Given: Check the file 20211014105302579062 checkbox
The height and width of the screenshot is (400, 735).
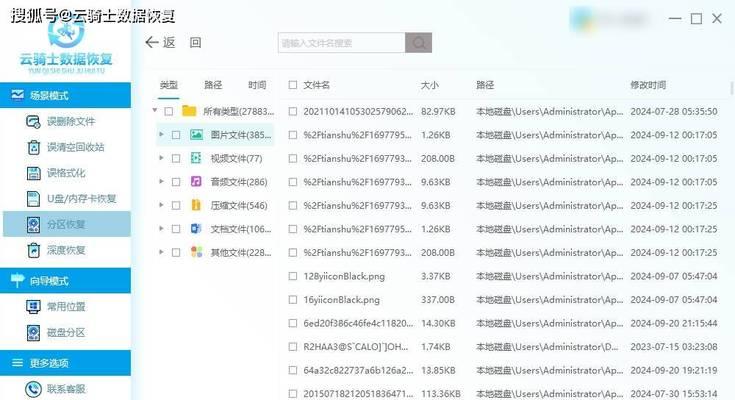Looking at the screenshot, I should point(293,112).
